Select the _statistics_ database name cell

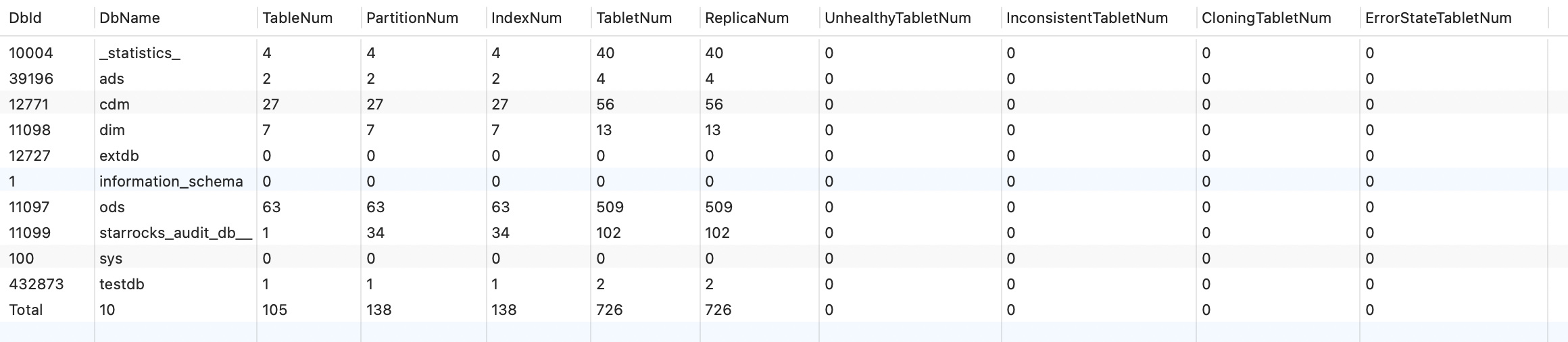pyautogui.click(x=140, y=53)
